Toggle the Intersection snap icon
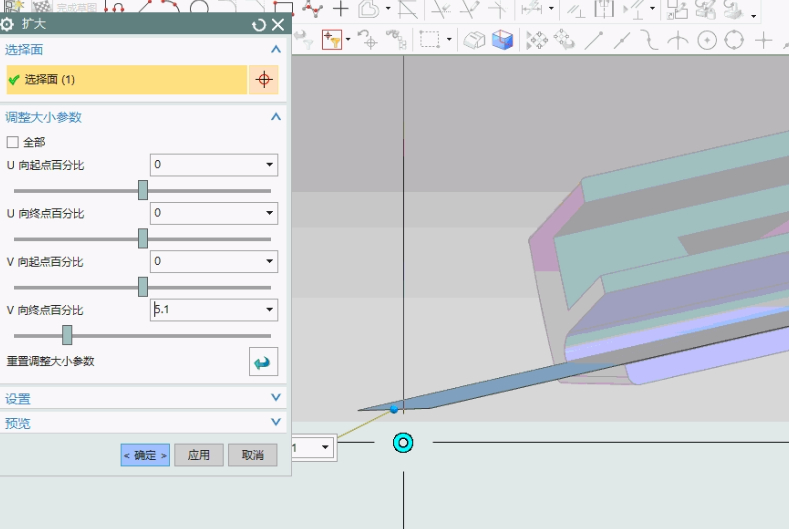This screenshot has width=789, height=529. click(x=678, y=40)
